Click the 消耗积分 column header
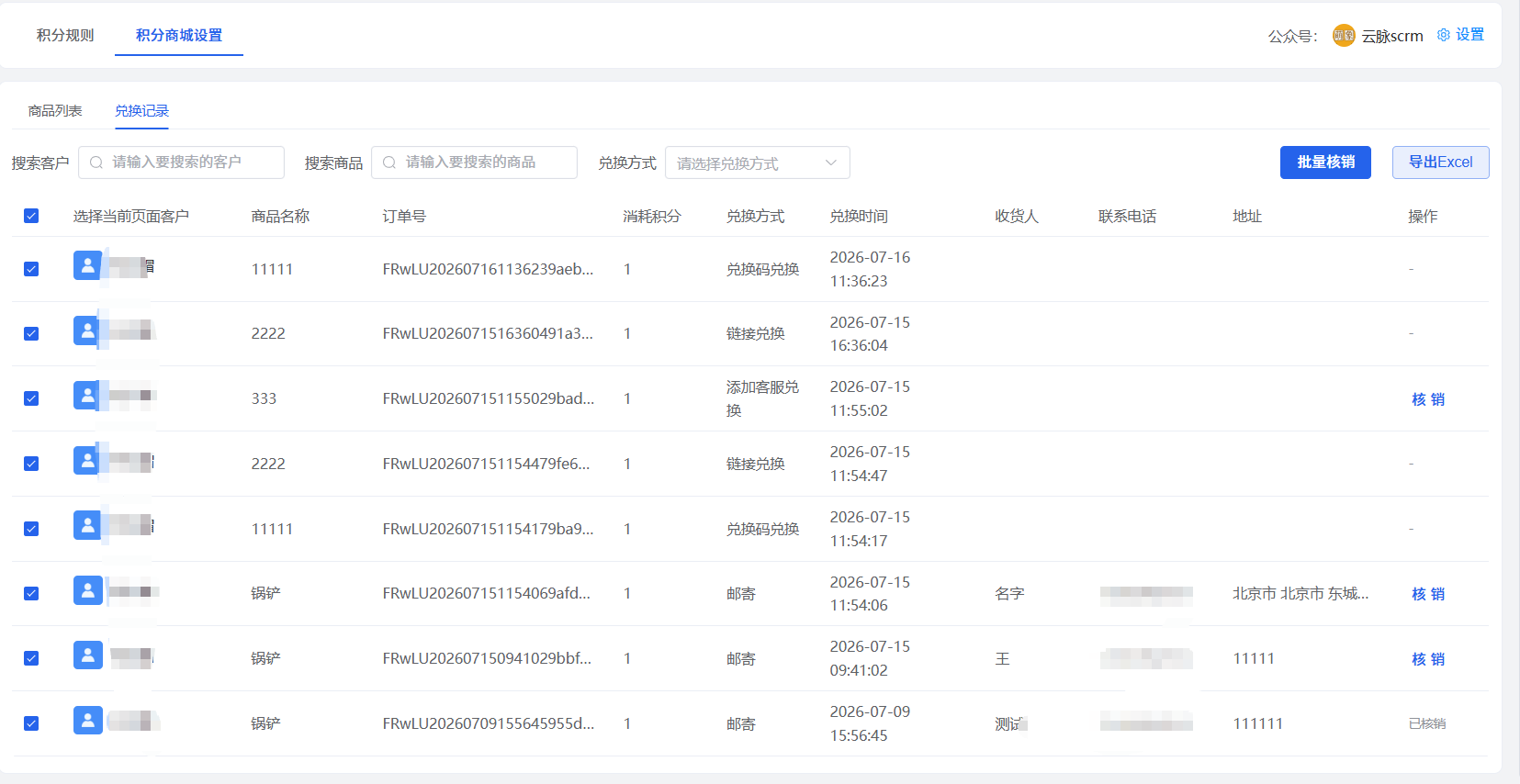Viewport: 1520px width, 784px height. [x=652, y=216]
